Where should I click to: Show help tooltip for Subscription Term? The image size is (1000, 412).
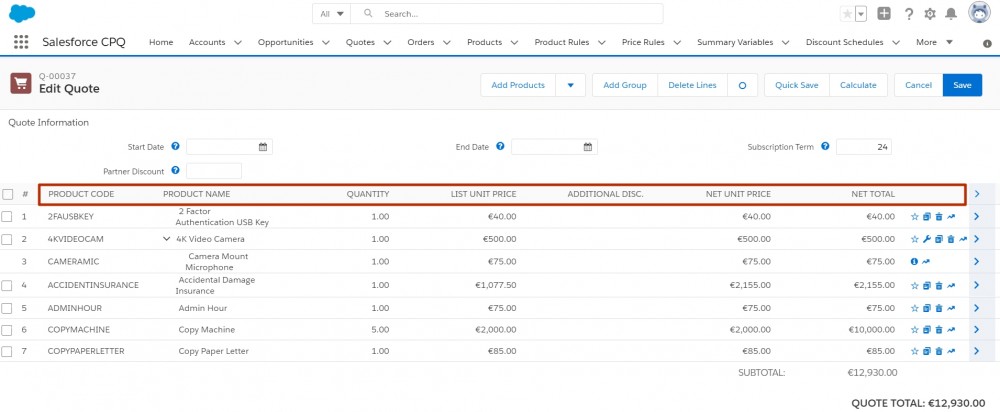pos(825,146)
